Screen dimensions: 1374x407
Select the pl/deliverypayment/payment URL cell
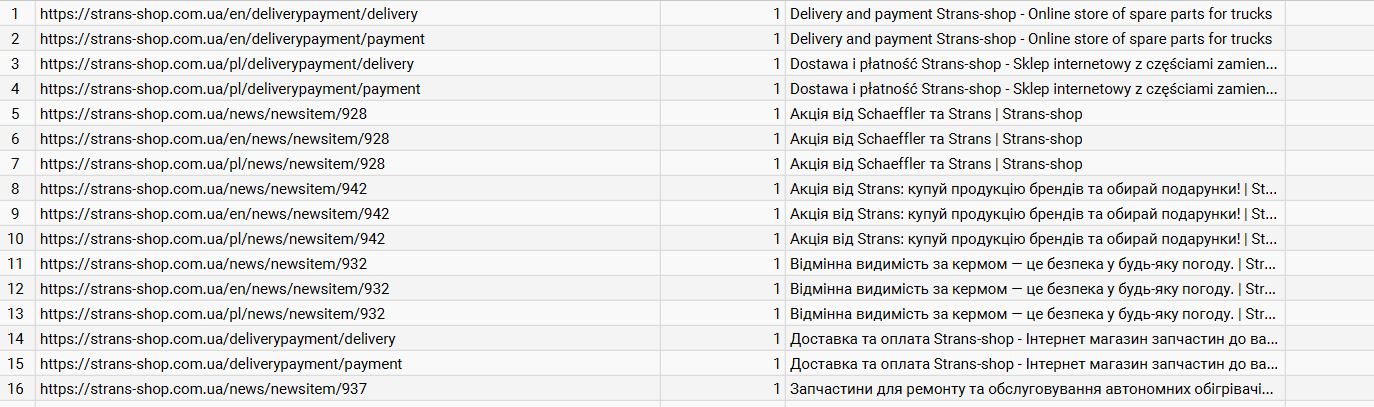pos(230,89)
